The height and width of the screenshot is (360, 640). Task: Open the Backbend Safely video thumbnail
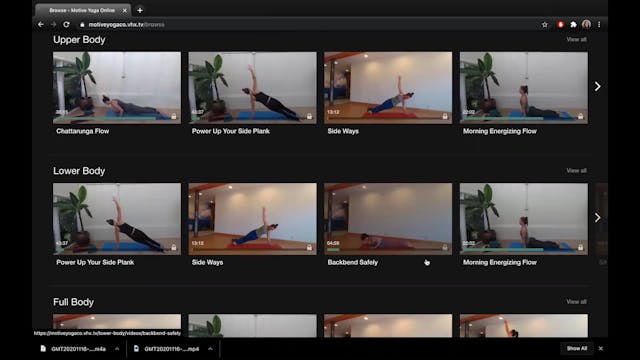(x=388, y=219)
